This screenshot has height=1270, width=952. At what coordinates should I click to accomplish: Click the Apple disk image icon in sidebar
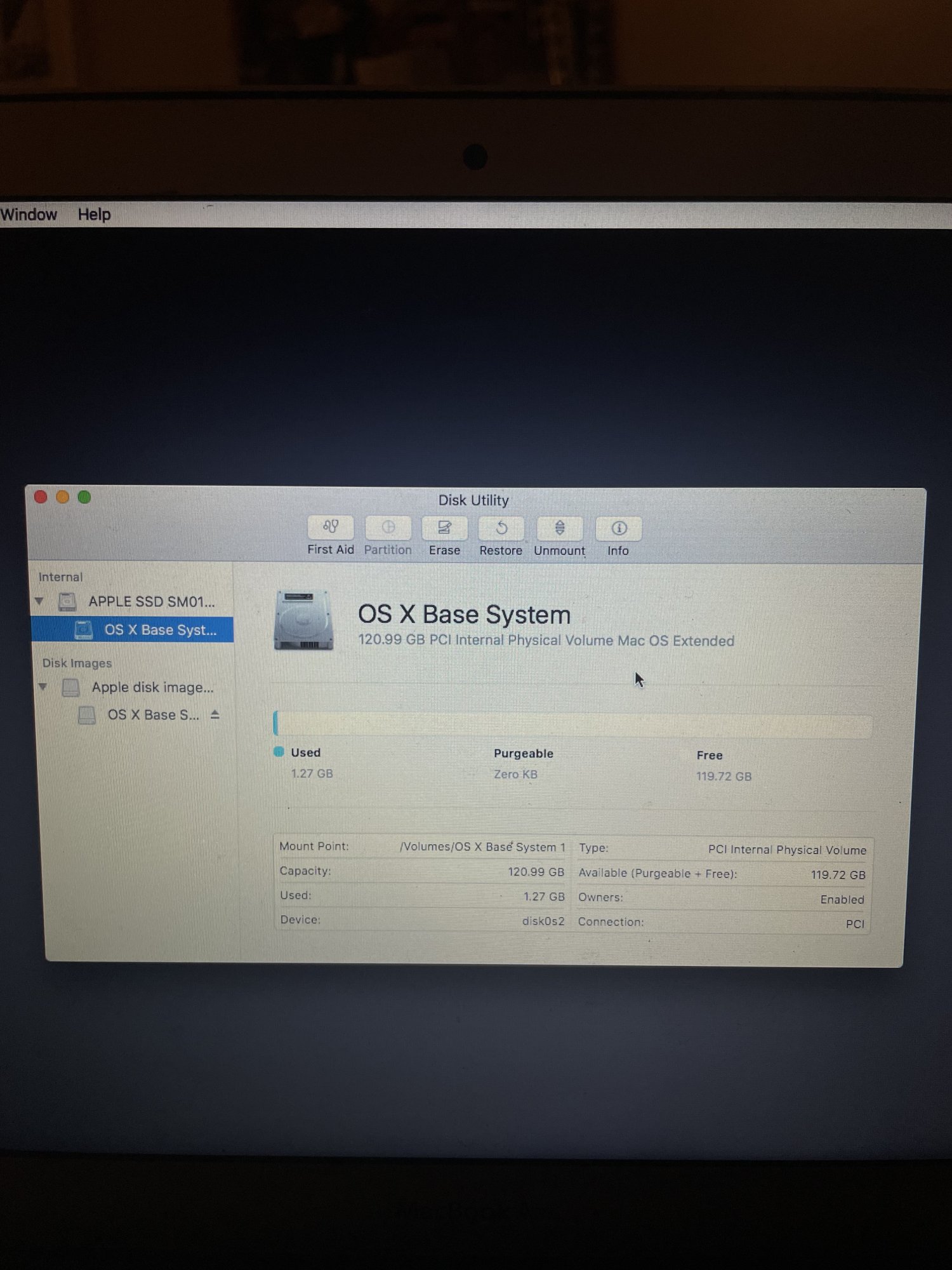tap(71, 687)
